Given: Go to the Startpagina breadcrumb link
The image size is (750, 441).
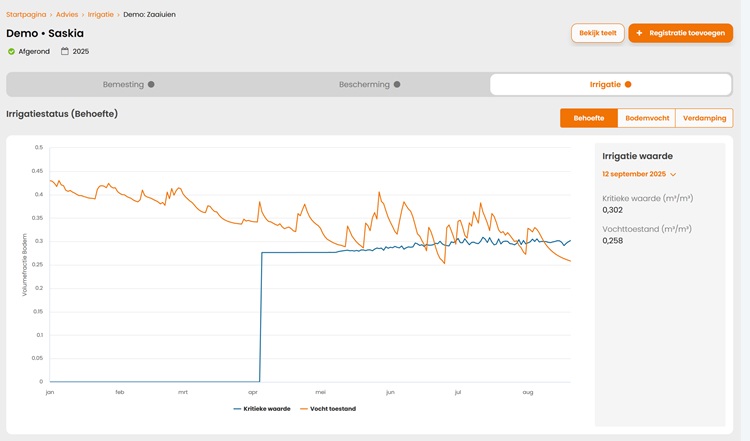Looking at the screenshot, I should tap(26, 14).
